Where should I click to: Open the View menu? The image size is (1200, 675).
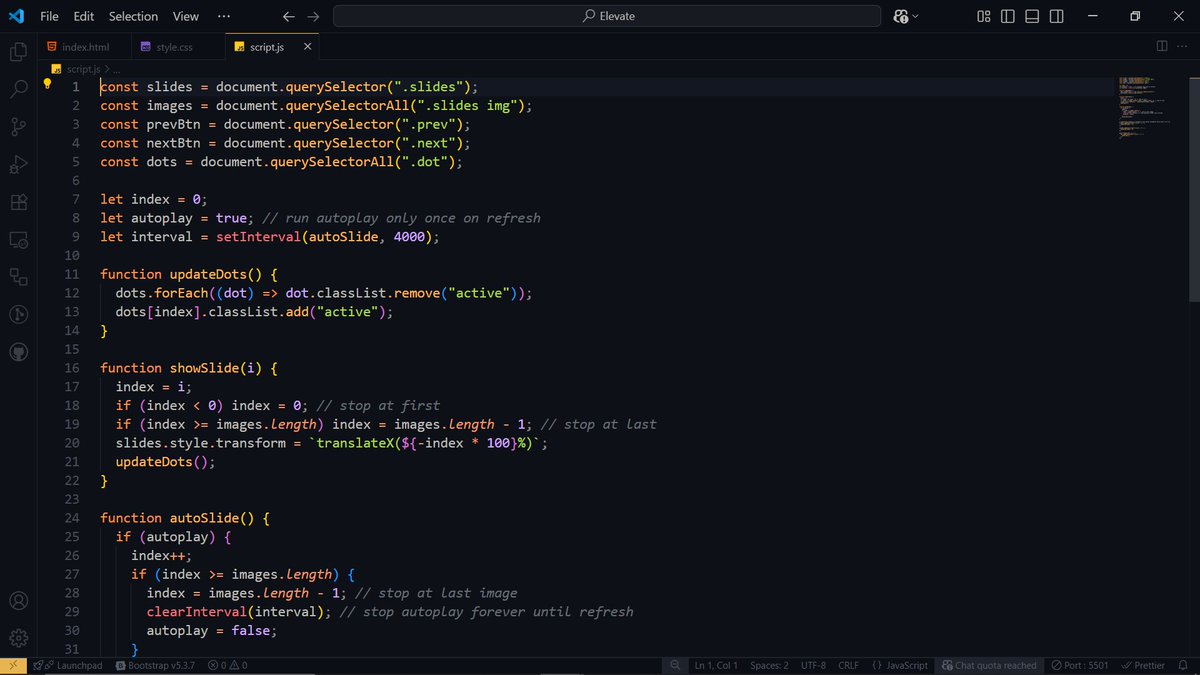pyautogui.click(x=186, y=16)
